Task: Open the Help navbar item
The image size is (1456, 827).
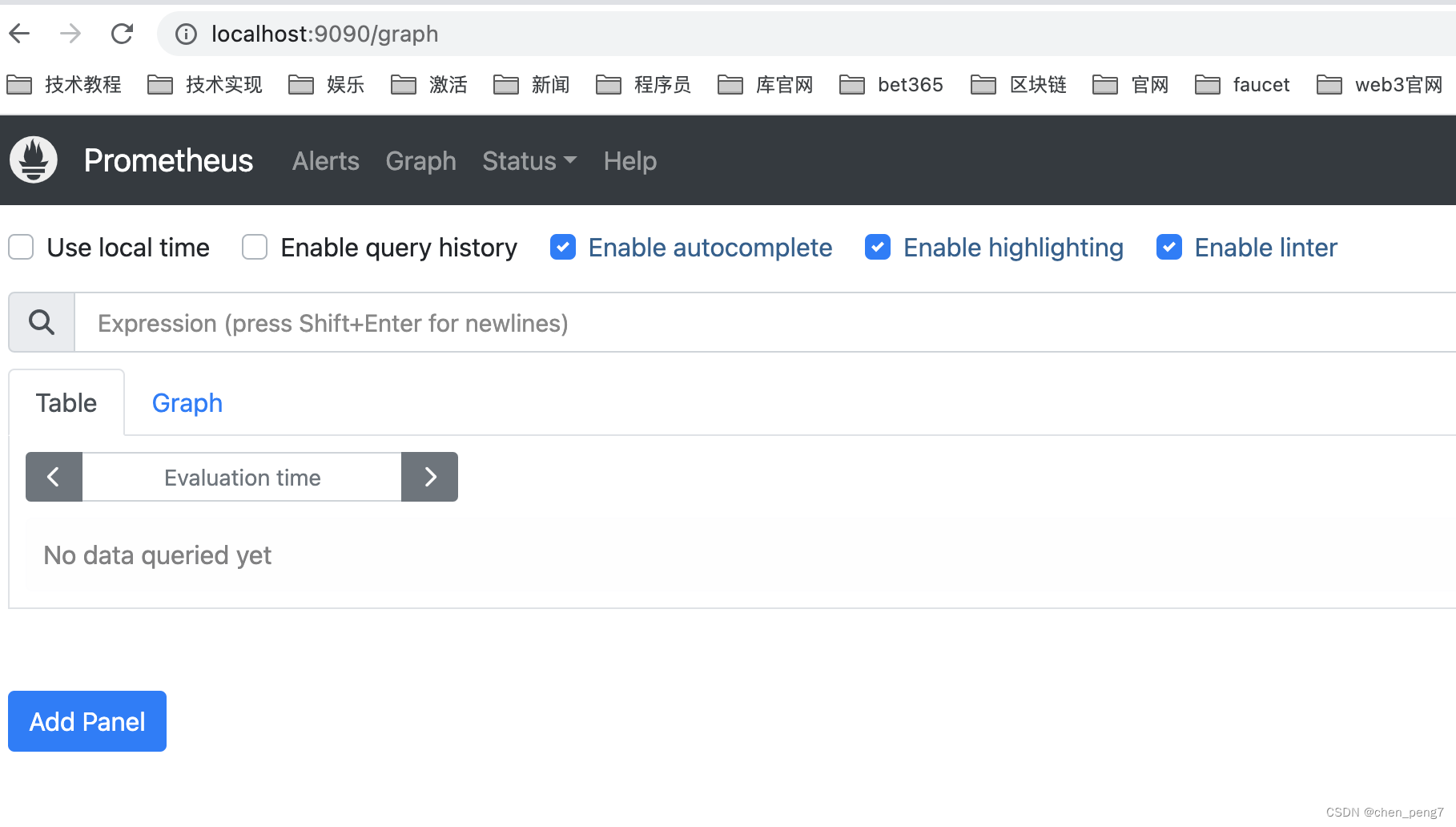Action: click(630, 161)
